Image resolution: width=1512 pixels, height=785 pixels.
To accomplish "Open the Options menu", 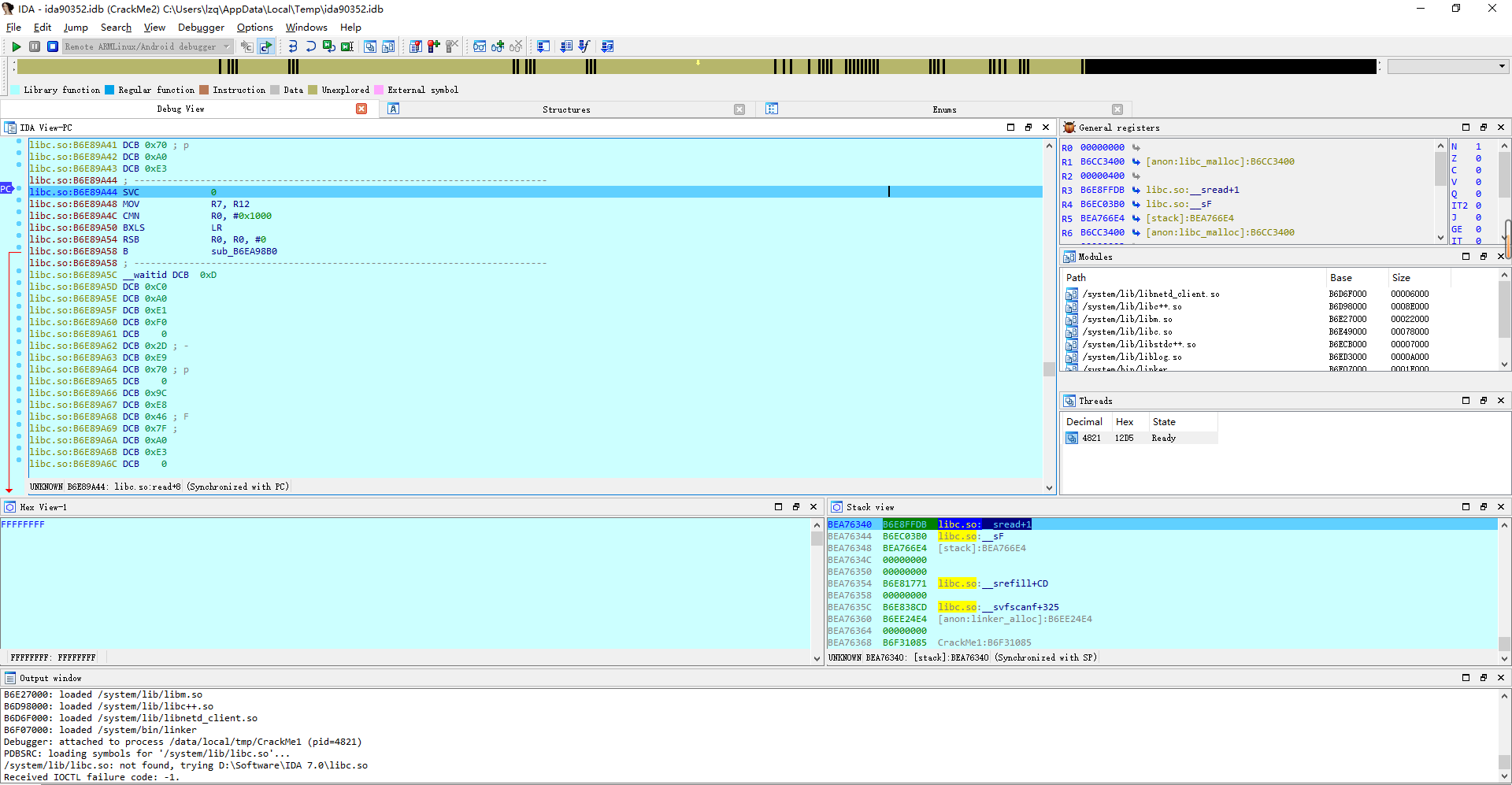I will [254, 27].
